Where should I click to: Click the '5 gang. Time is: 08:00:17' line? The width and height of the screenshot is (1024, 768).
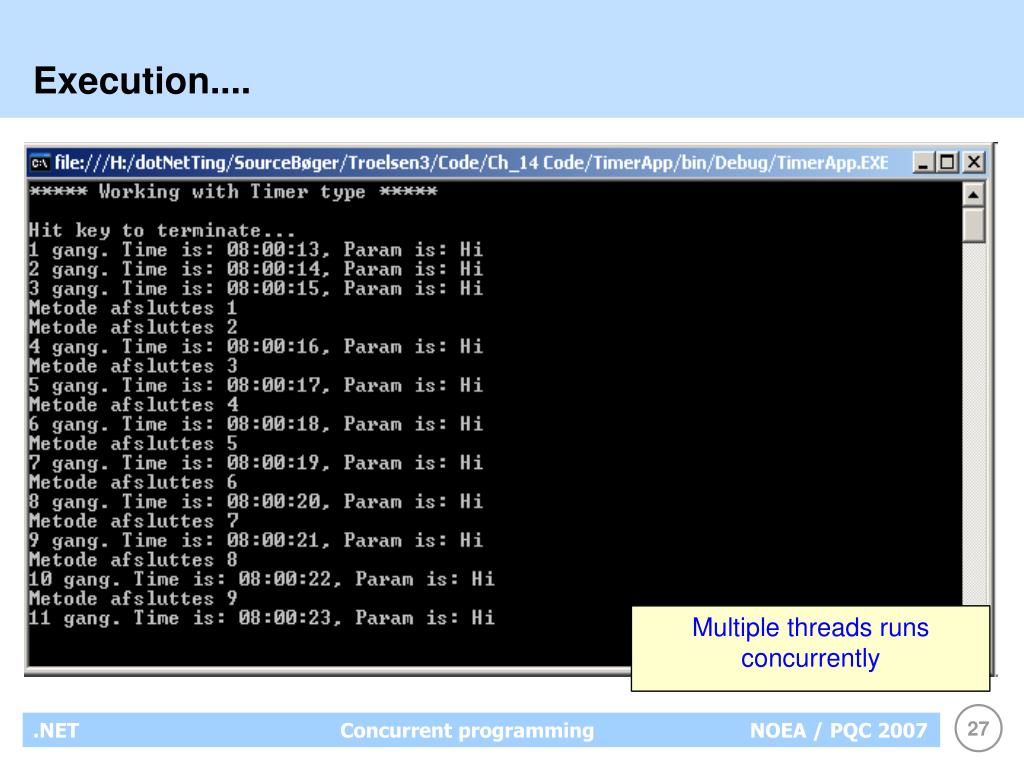click(x=256, y=385)
